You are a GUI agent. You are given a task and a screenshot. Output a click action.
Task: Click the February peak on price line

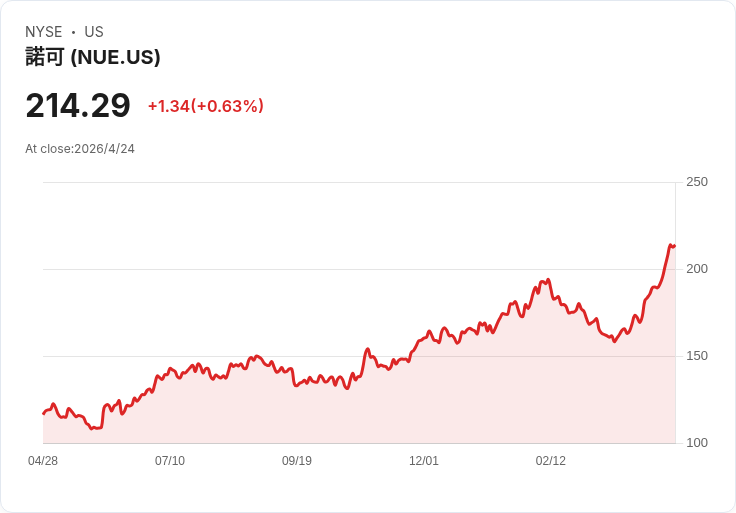point(548,280)
